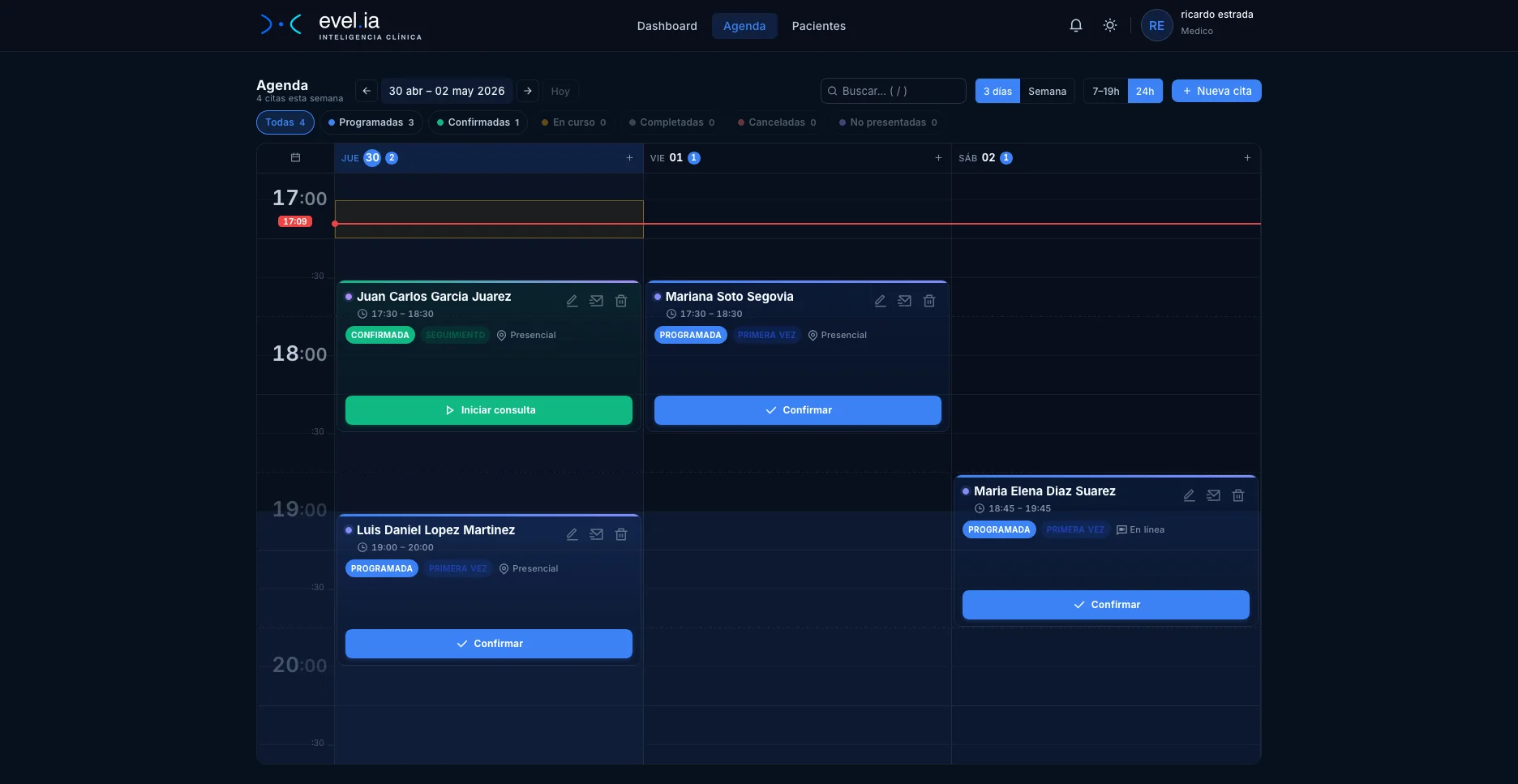Open ricardo estrada profile menu
Image resolution: width=1518 pixels, height=784 pixels.
click(x=1216, y=22)
